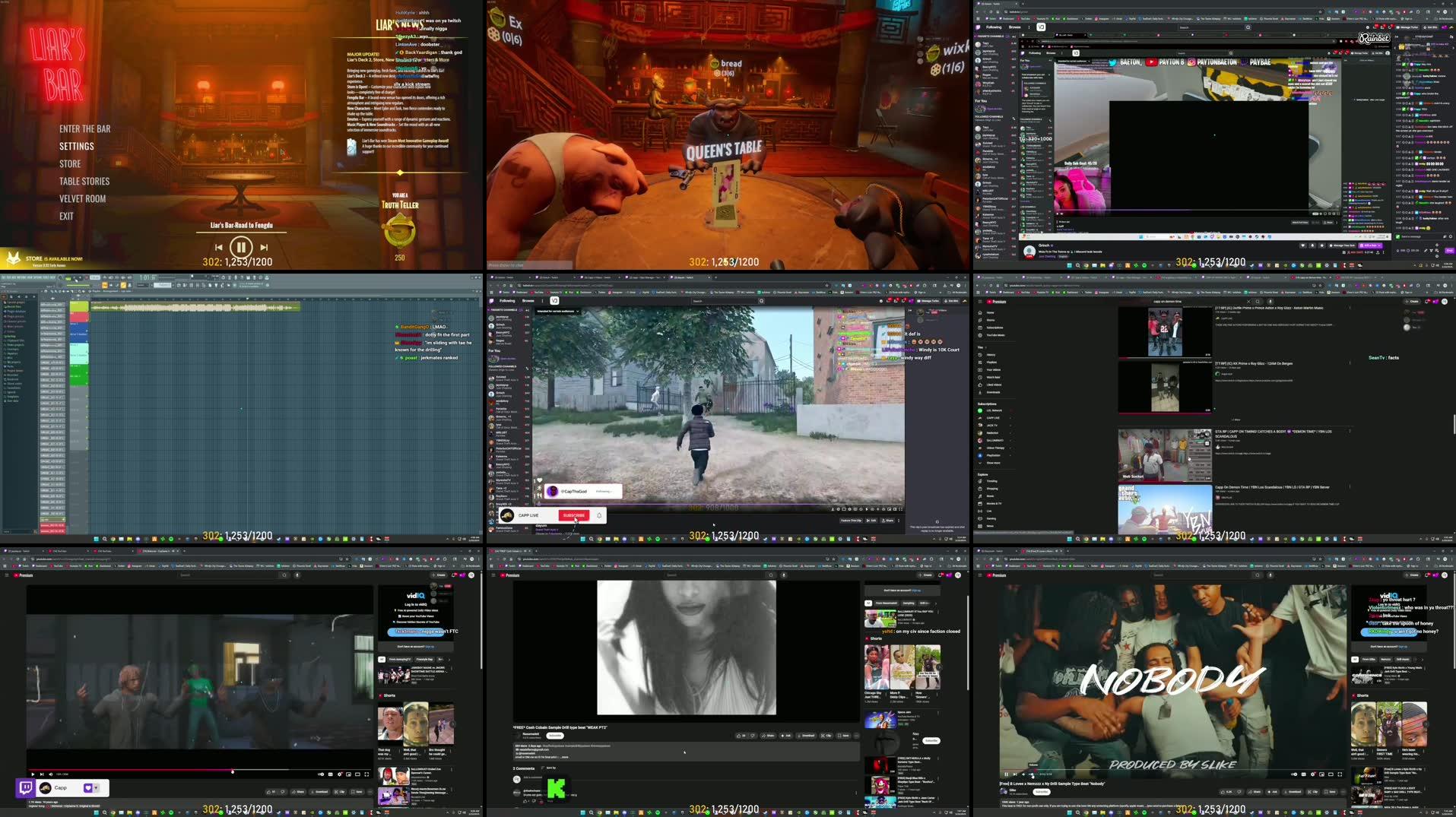Screen dimensions: 1456x817
Task: Open TABLE STORIES in Liar's Bar menu
Action: pyautogui.click(x=84, y=181)
